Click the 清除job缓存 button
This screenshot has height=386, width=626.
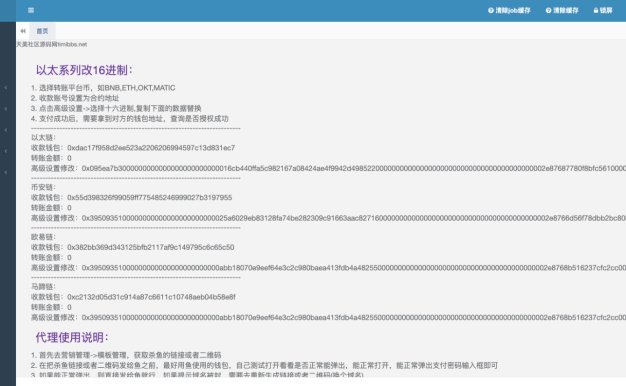tap(509, 10)
